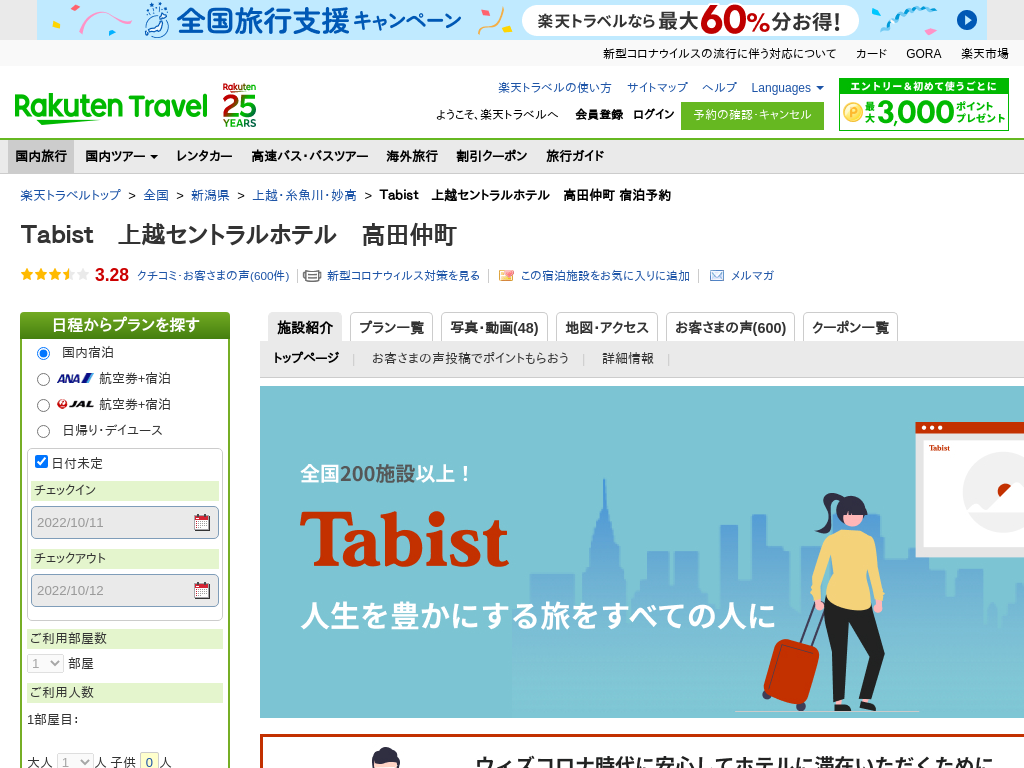Click the 会員登録 link
1024x768 pixels.
599,114
